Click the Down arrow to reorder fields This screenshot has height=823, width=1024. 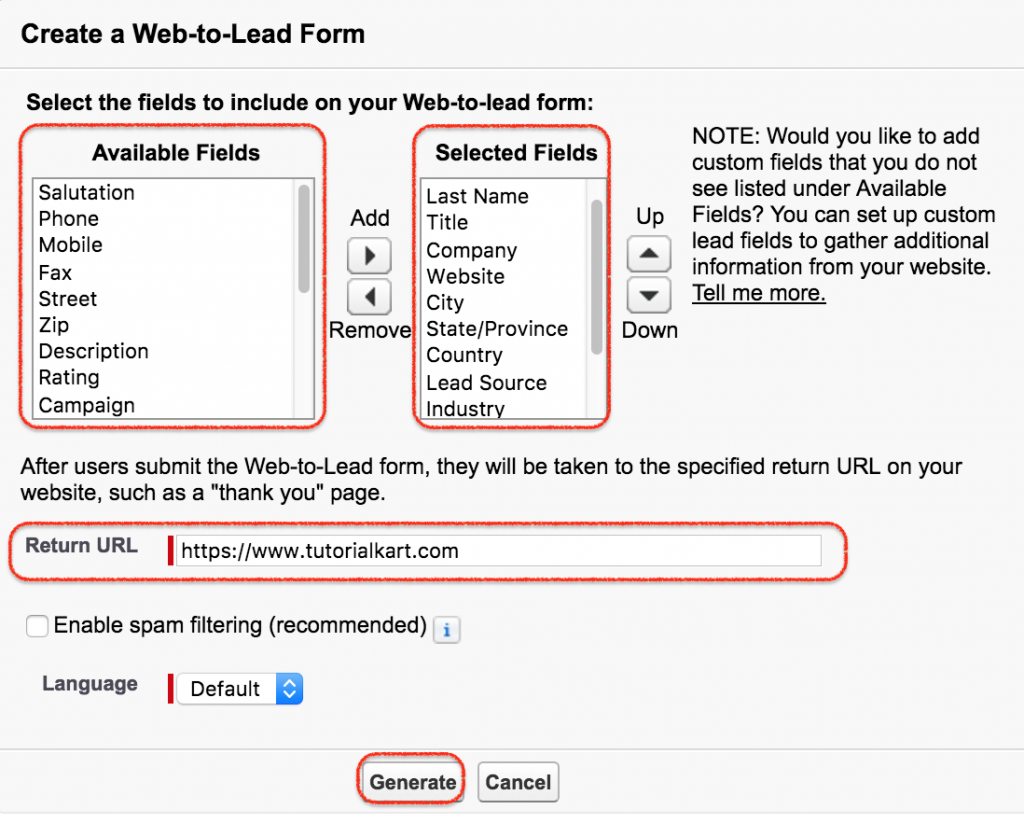pos(648,295)
